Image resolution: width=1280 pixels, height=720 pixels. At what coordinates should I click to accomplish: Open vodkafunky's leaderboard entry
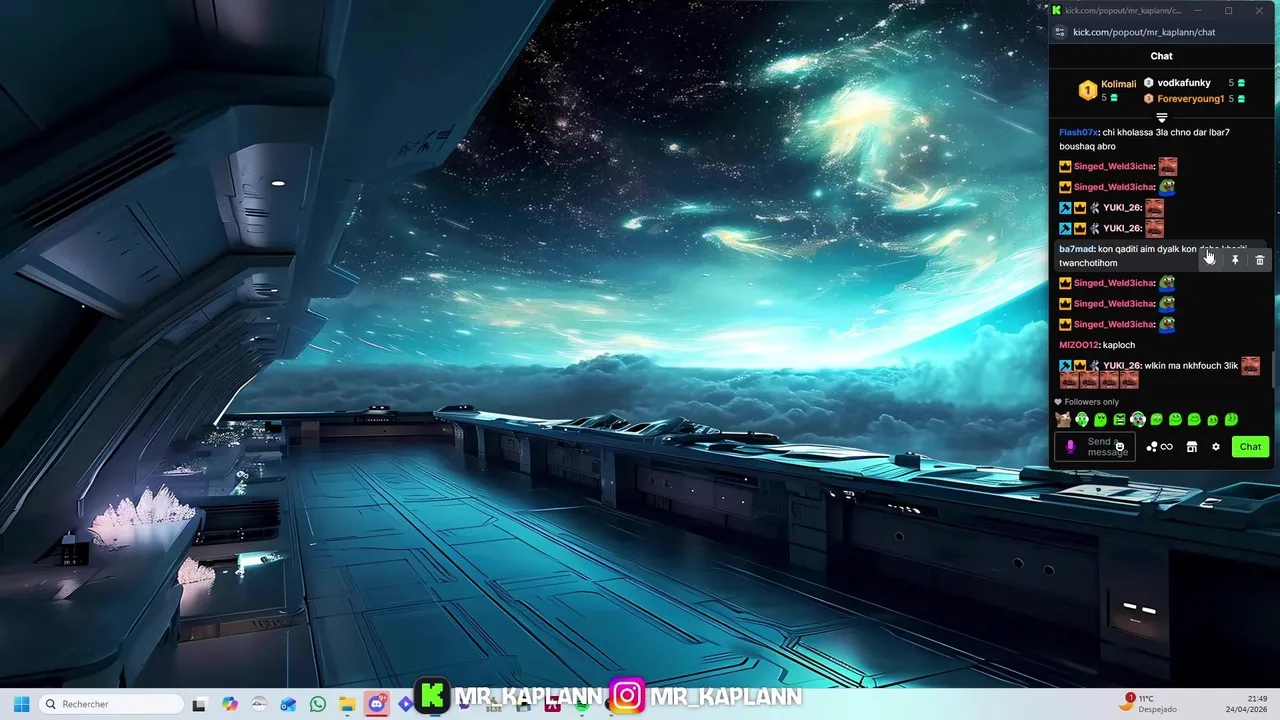1183,83
